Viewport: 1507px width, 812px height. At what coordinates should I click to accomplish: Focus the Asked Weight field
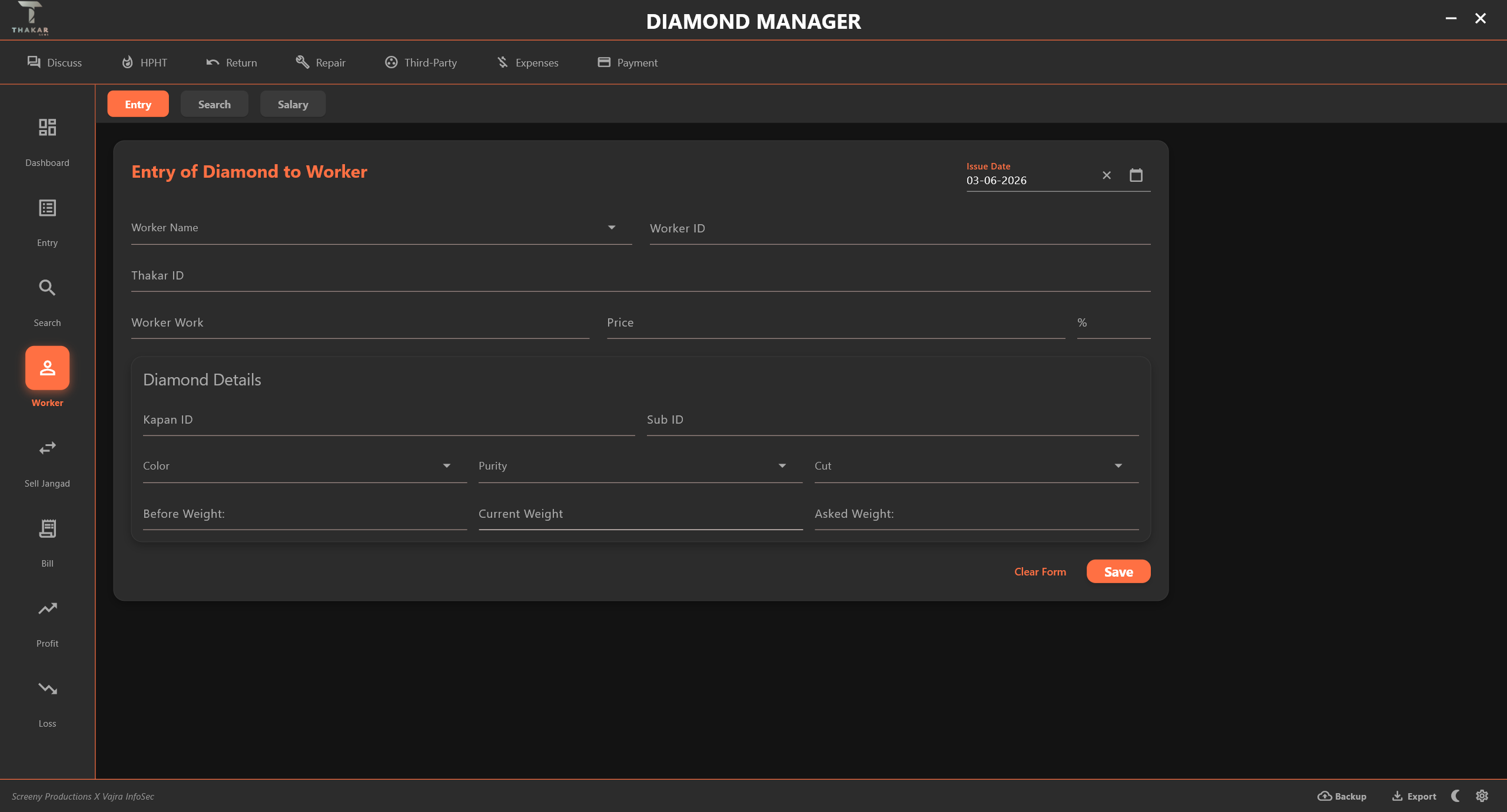click(x=977, y=514)
